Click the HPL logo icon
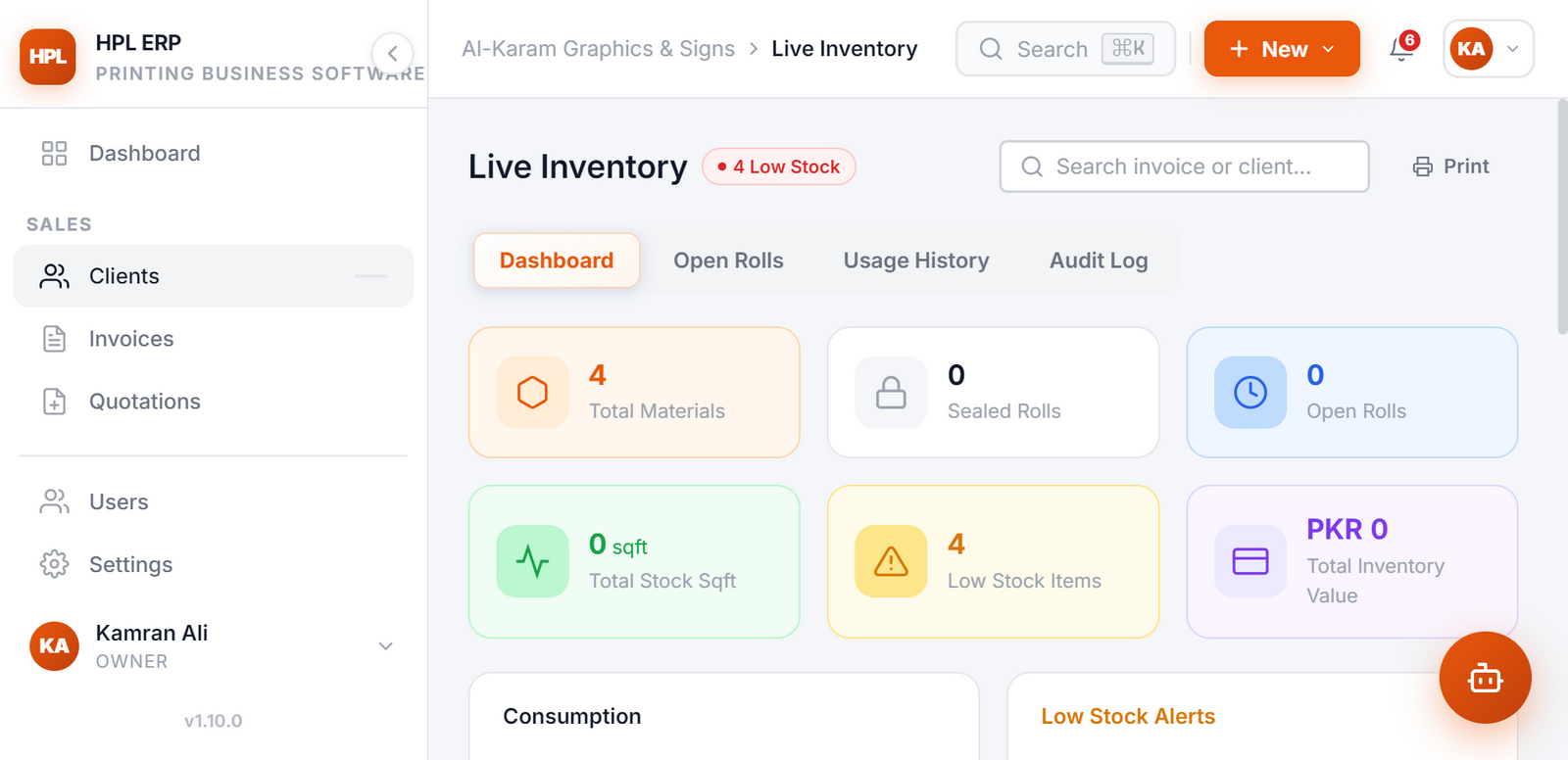Screen dimensions: 1568x760 tap(47, 57)
